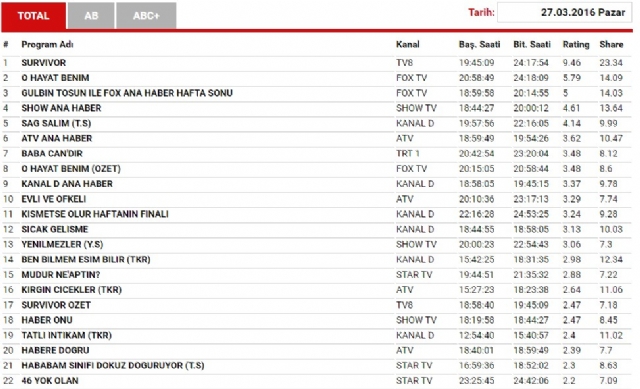Select BABA CAN'DIR program name
The width and height of the screenshot is (640, 389).
(x=52, y=153)
